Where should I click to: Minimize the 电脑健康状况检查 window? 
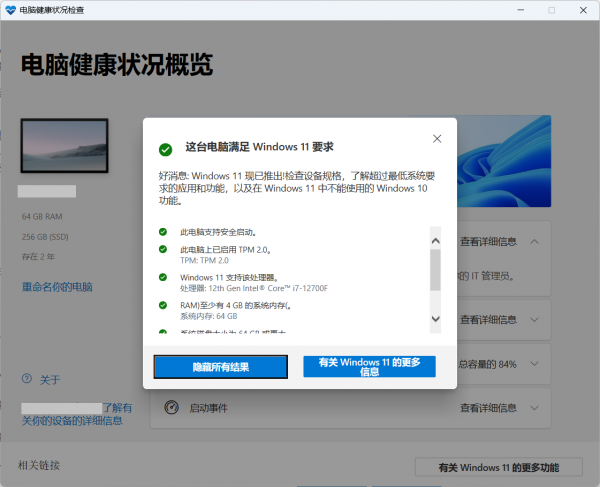(521, 10)
